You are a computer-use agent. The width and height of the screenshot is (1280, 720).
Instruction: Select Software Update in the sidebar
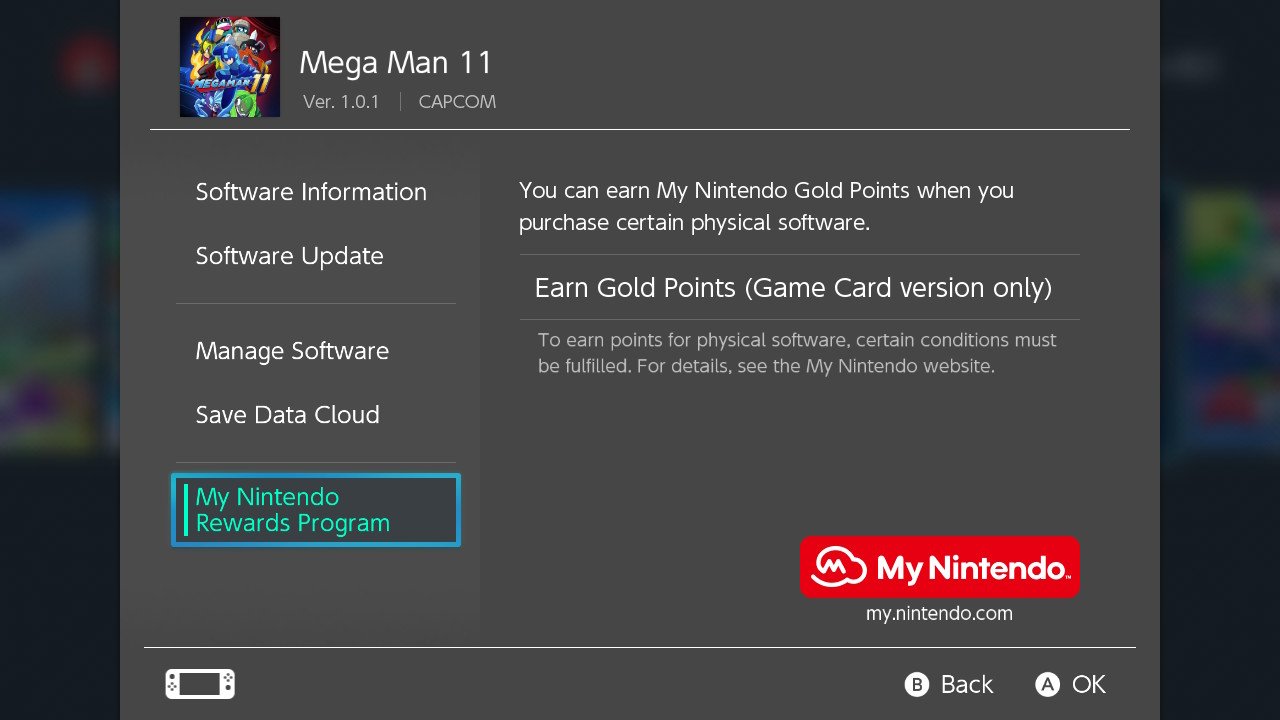[290, 256]
